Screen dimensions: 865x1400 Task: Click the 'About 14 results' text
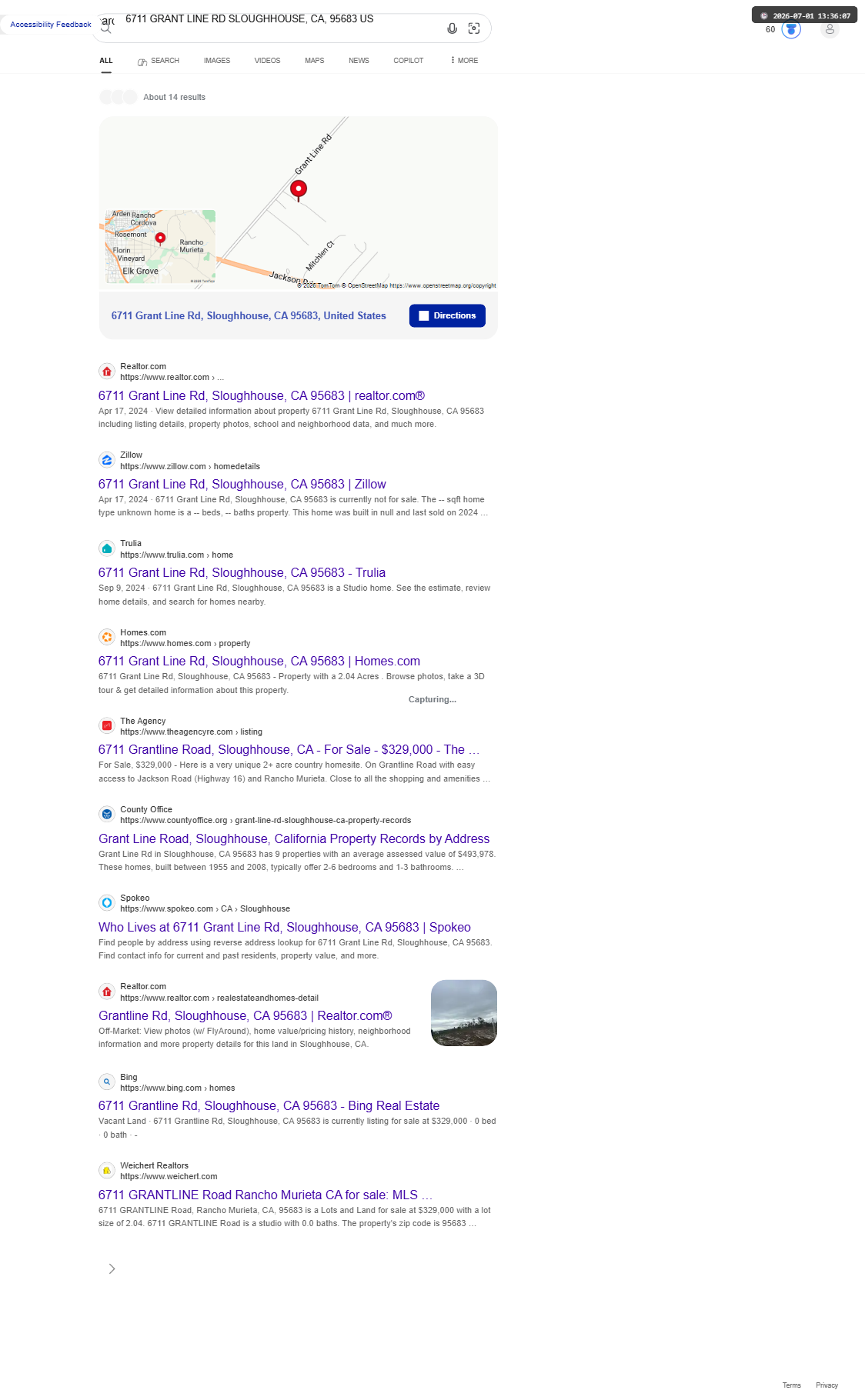click(x=174, y=98)
